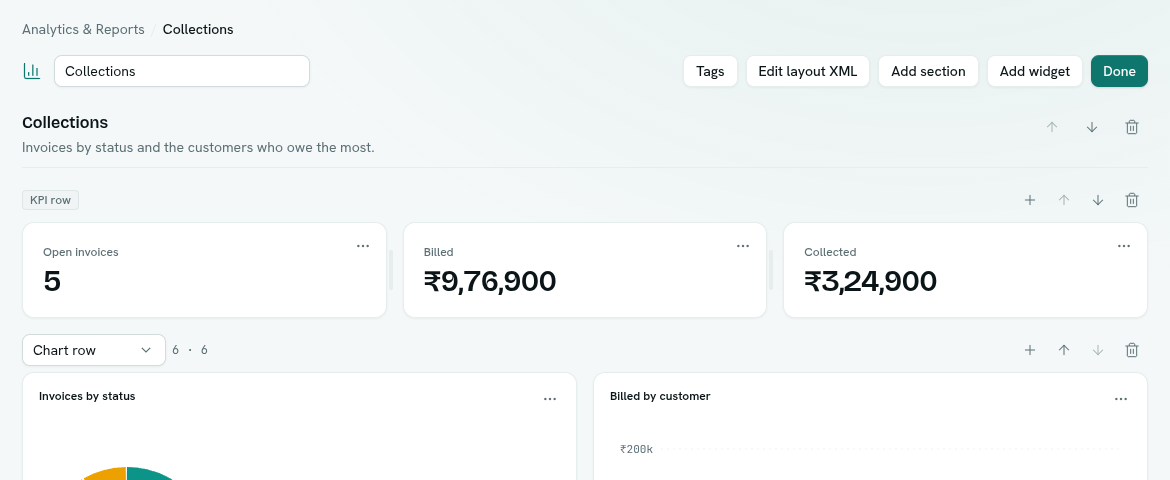Add a widget to the KPI row
This screenshot has width=1170, height=480.
click(1030, 200)
